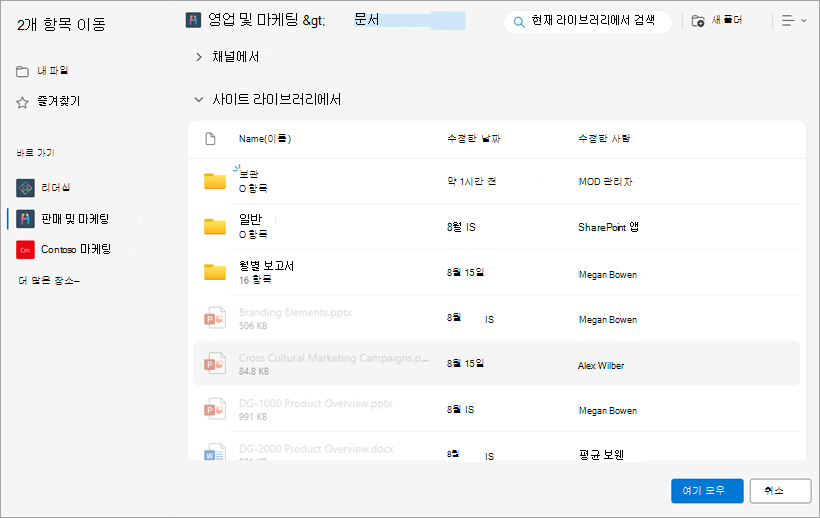Click the 즐겨찾기 star icon
The width and height of the screenshot is (820, 518).
[22, 102]
